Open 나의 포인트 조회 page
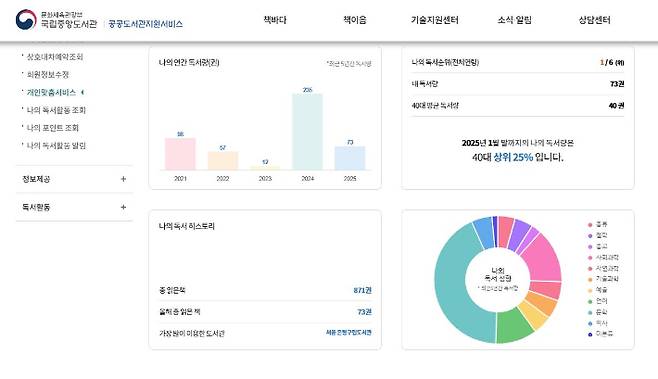This screenshot has height=379, width=658. coord(52,128)
